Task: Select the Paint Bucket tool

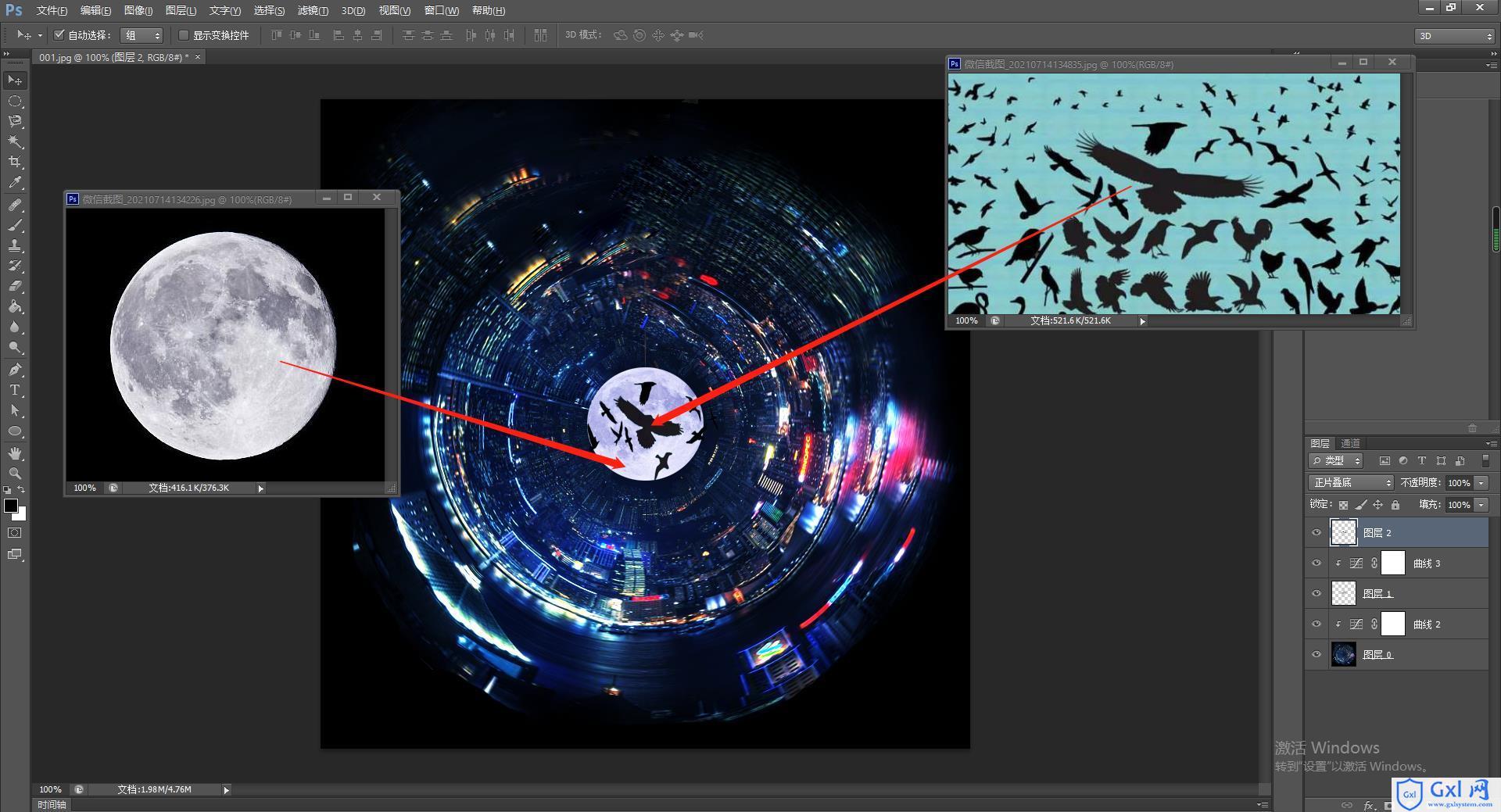Action: click(15, 306)
